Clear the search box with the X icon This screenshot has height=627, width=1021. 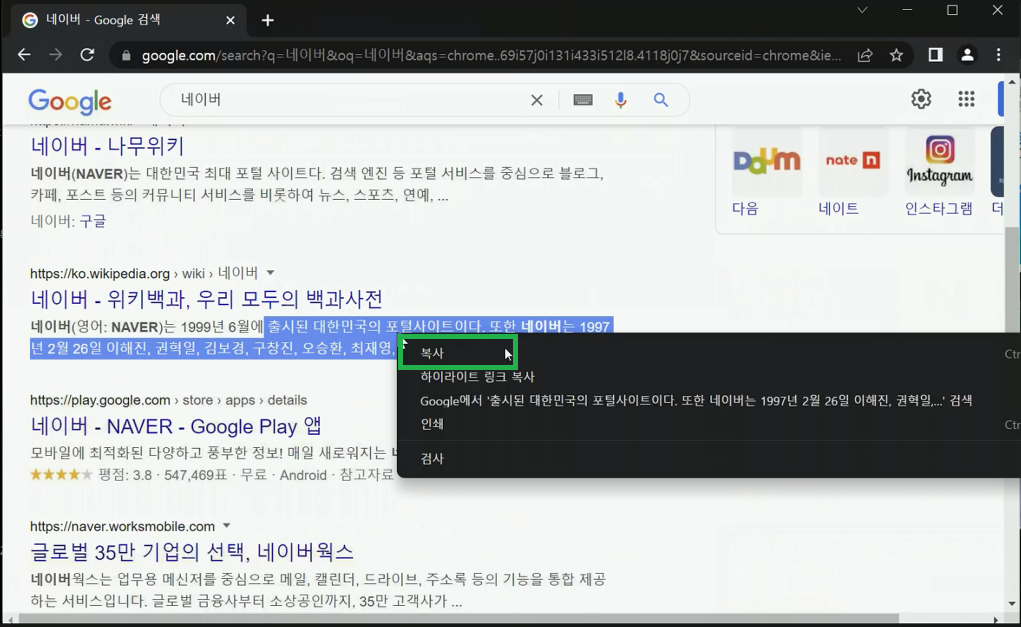(537, 100)
